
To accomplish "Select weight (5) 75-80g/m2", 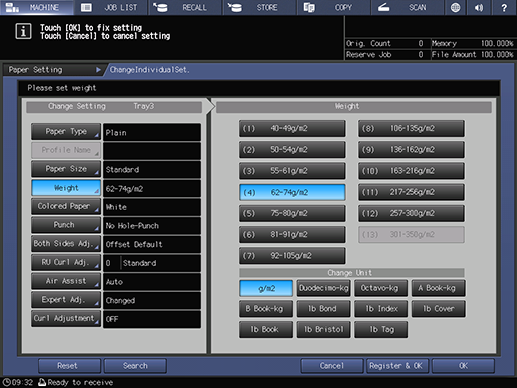I will pos(292,213).
